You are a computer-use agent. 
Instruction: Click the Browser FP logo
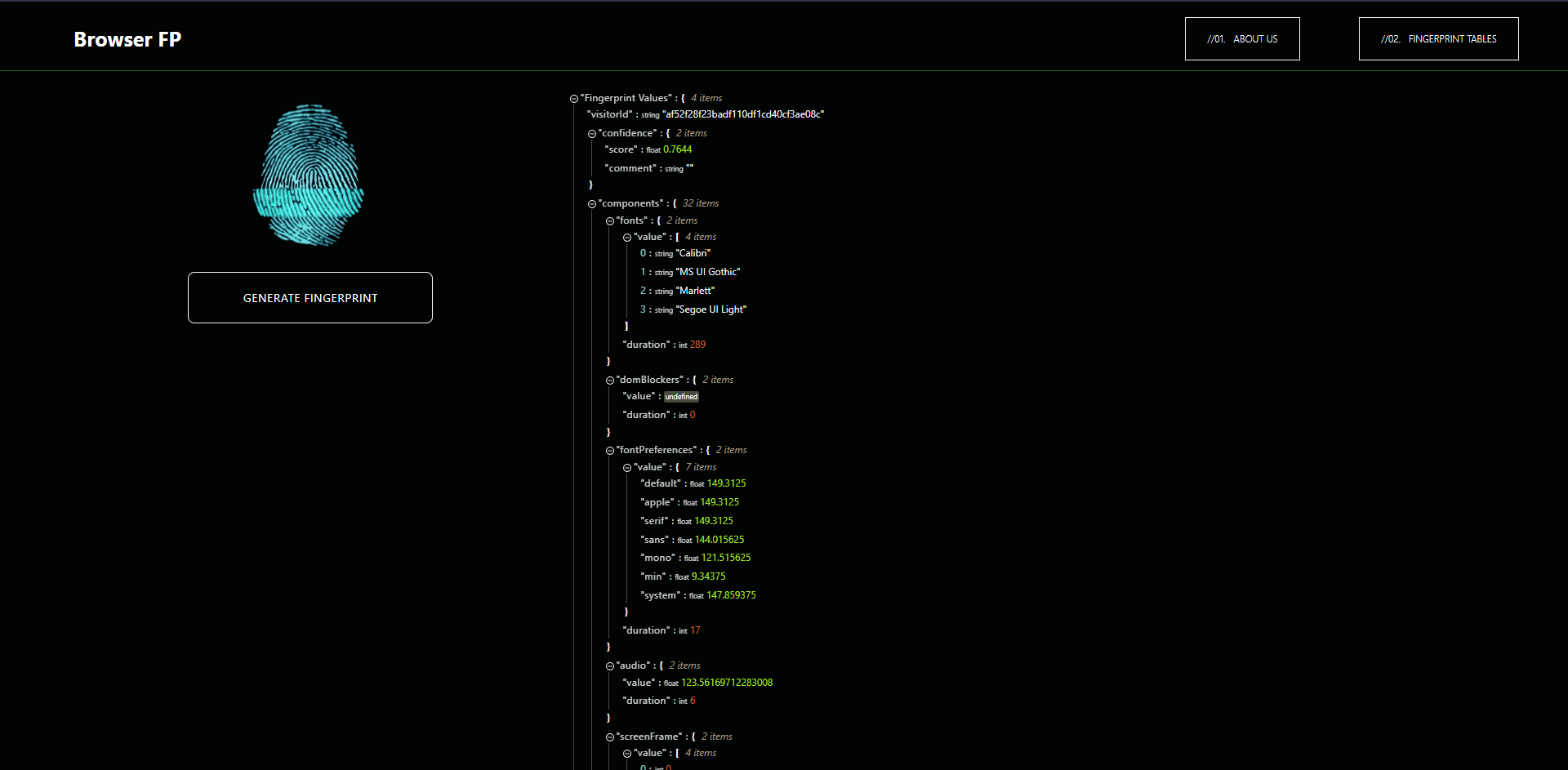[x=127, y=38]
